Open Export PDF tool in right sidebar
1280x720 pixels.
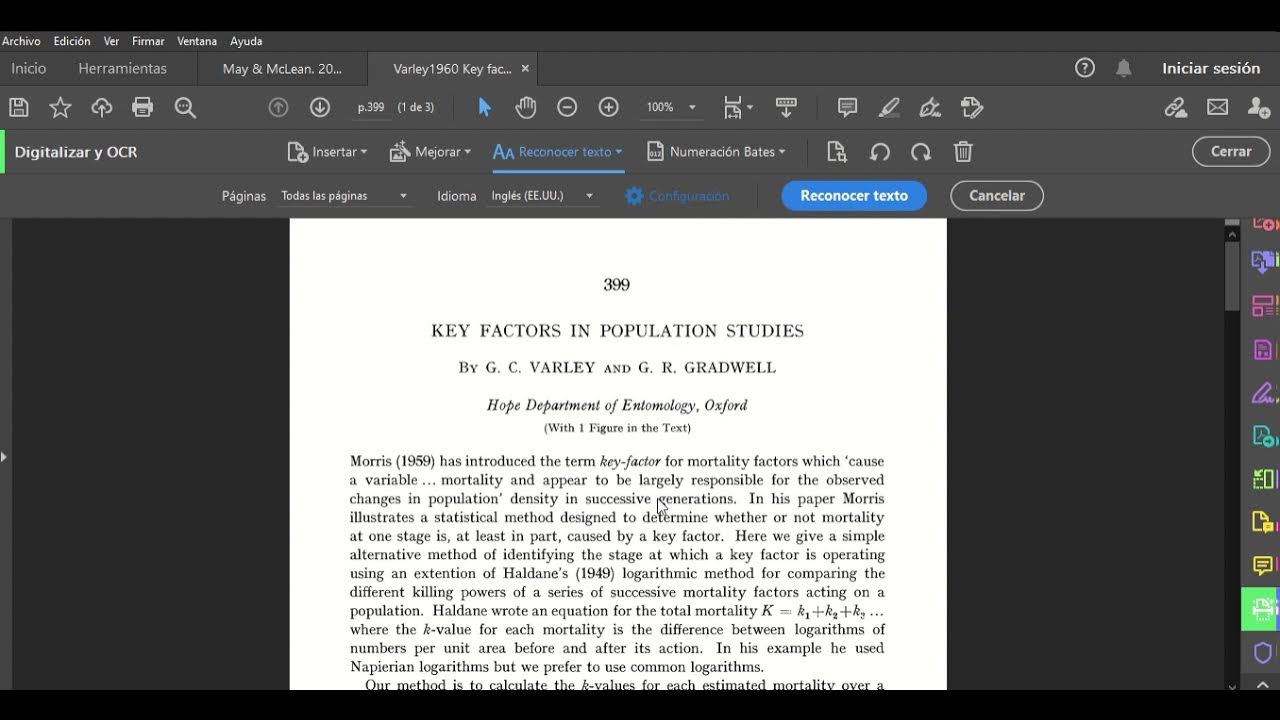click(x=1263, y=262)
